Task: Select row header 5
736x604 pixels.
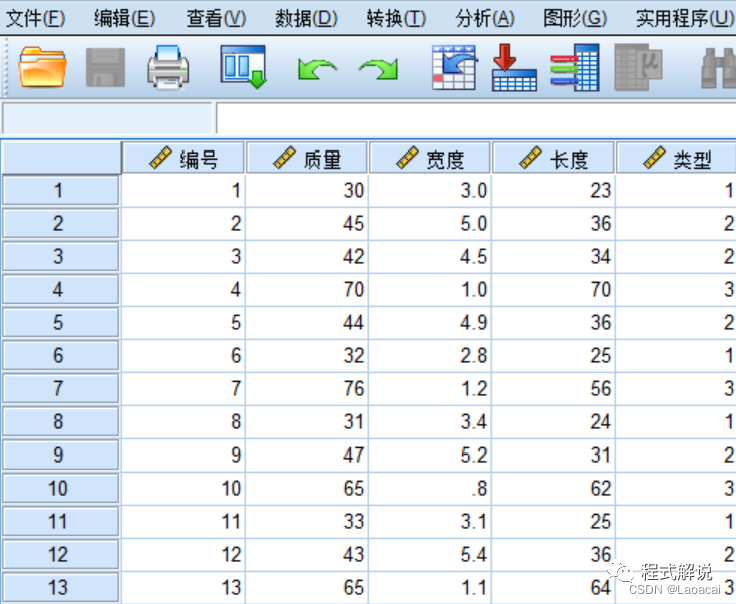Action: [61, 323]
